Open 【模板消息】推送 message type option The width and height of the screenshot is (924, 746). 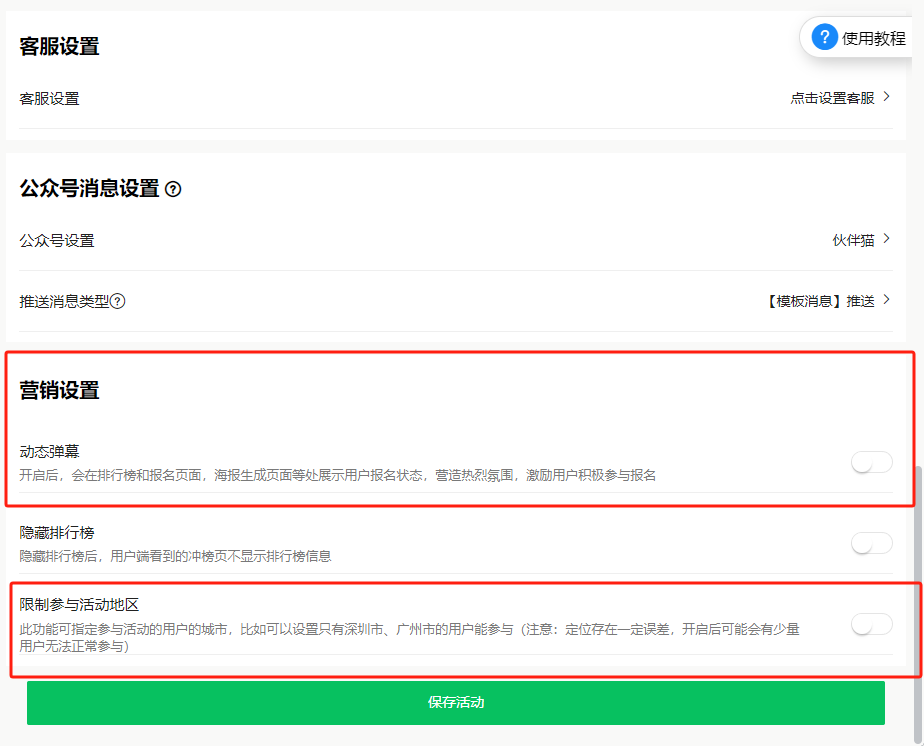[x=820, y=301]
